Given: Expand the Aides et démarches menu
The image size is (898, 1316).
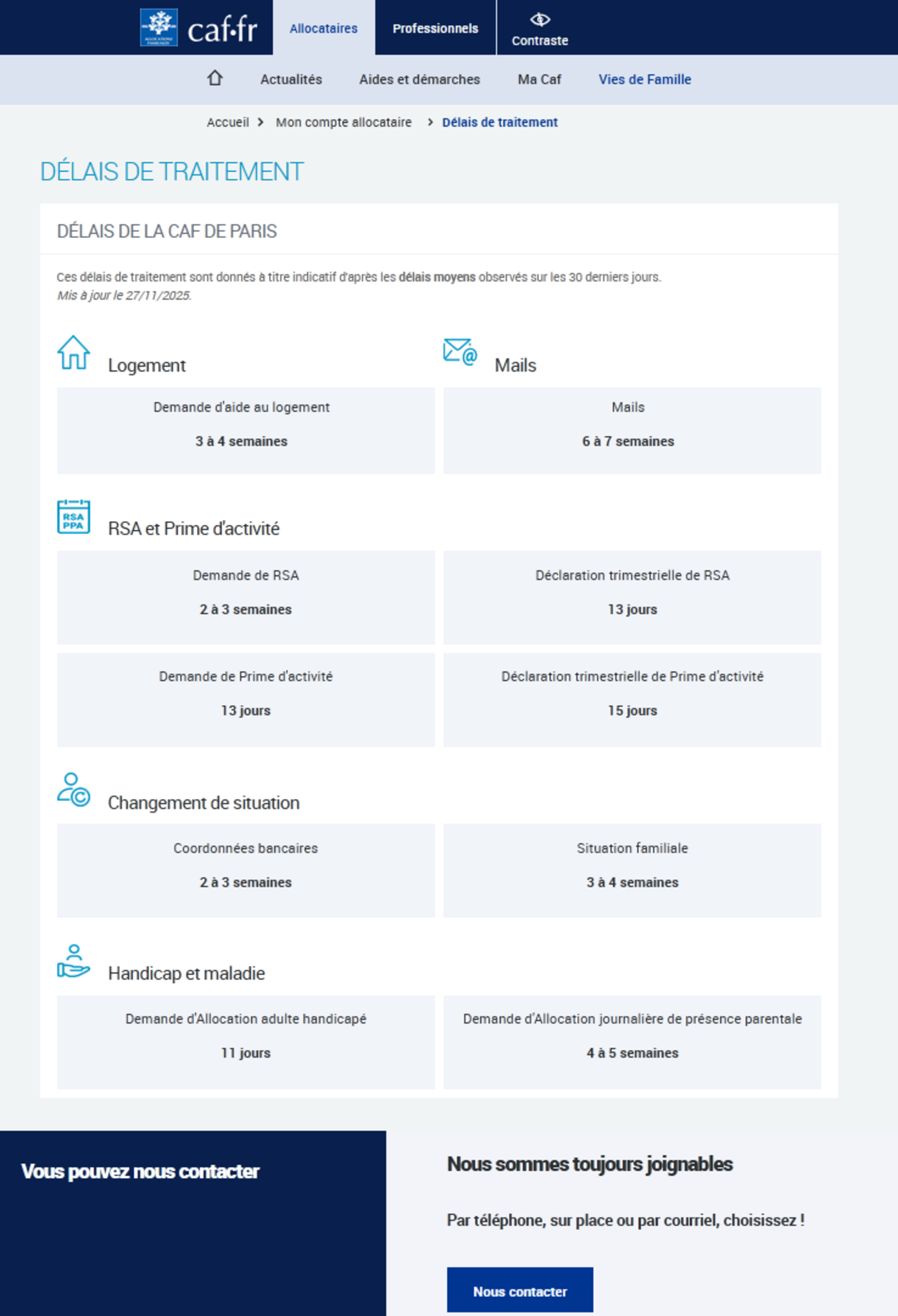Looking at the screenshot, I should (420, 79).
